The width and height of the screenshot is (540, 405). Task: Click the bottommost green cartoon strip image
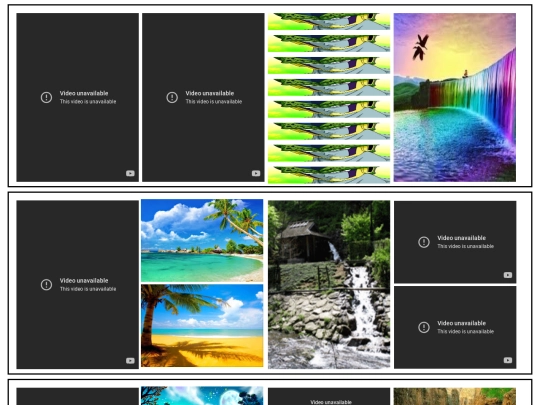coord(329,175)
